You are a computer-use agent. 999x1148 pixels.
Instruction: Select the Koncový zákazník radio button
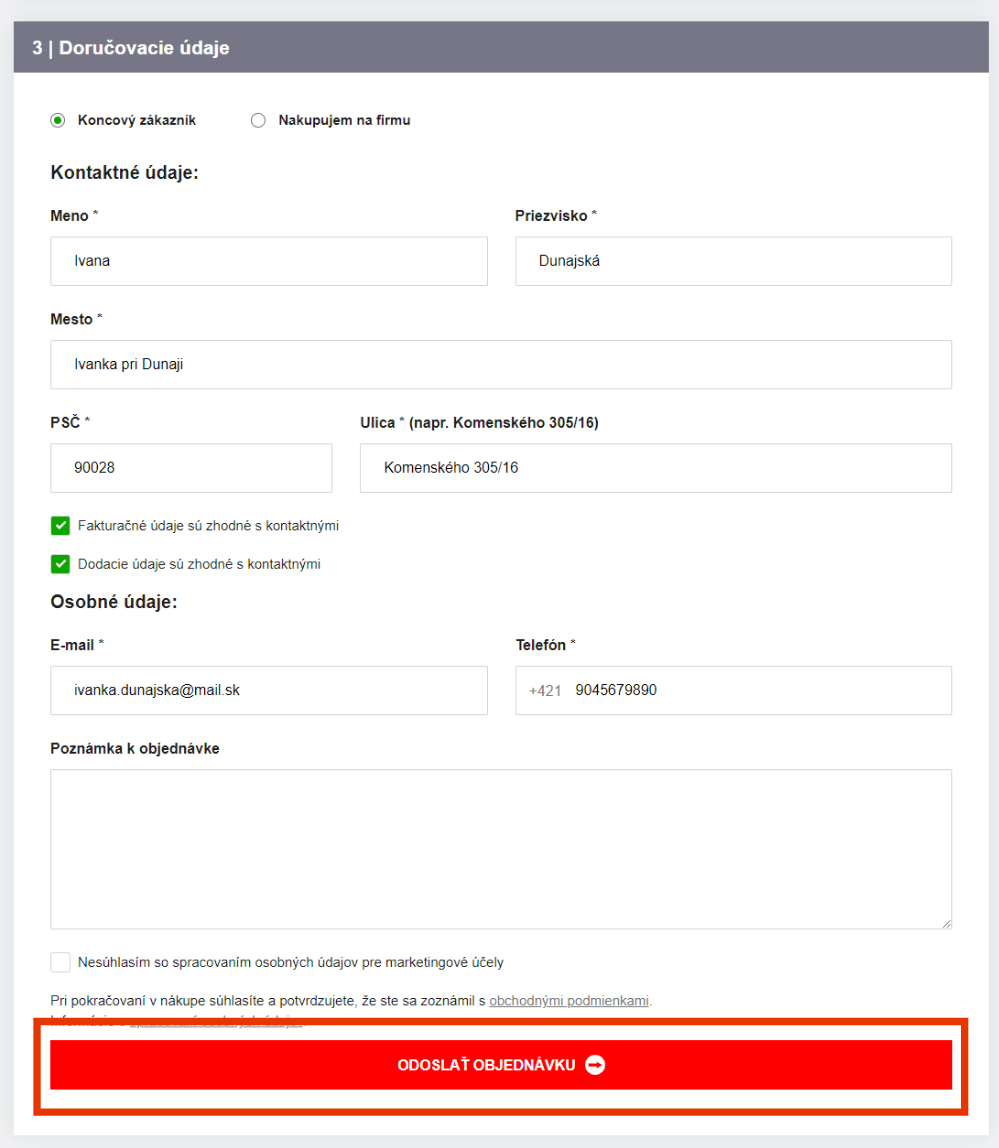click(x=58, y=121)
